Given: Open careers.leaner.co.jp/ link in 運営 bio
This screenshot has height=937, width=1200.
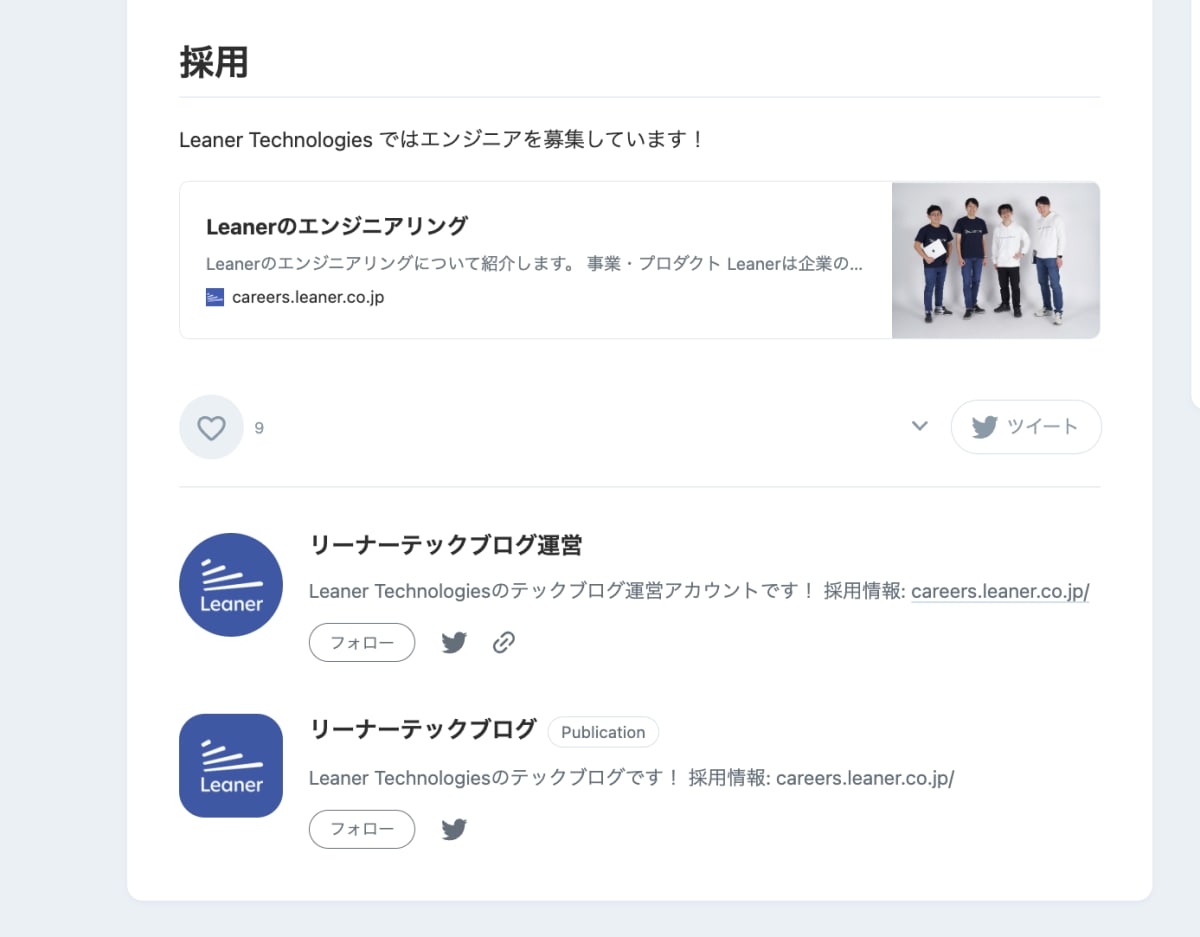Looking at the screenshot, I should point(1000,591).
